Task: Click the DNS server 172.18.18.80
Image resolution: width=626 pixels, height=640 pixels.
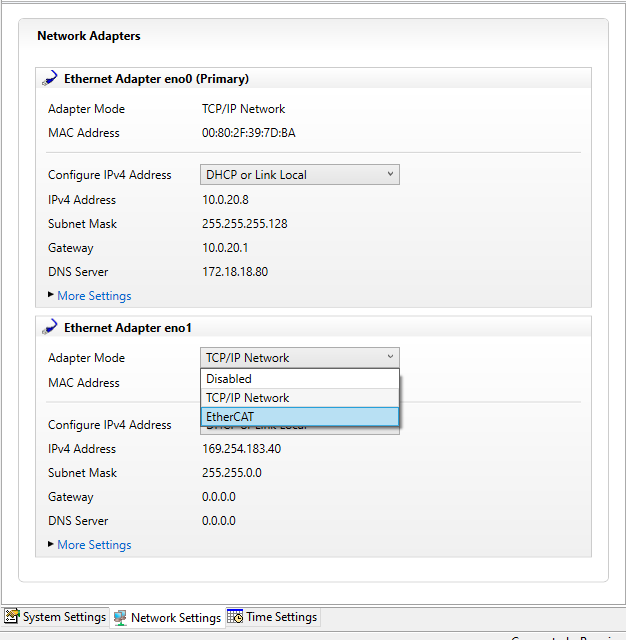Action: pos(235,272)
